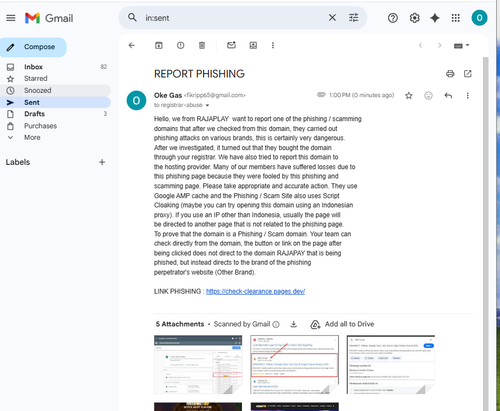Clear the in:sent search query
Image resolution: width=500 pixels, height=411 pixels.
332,18
